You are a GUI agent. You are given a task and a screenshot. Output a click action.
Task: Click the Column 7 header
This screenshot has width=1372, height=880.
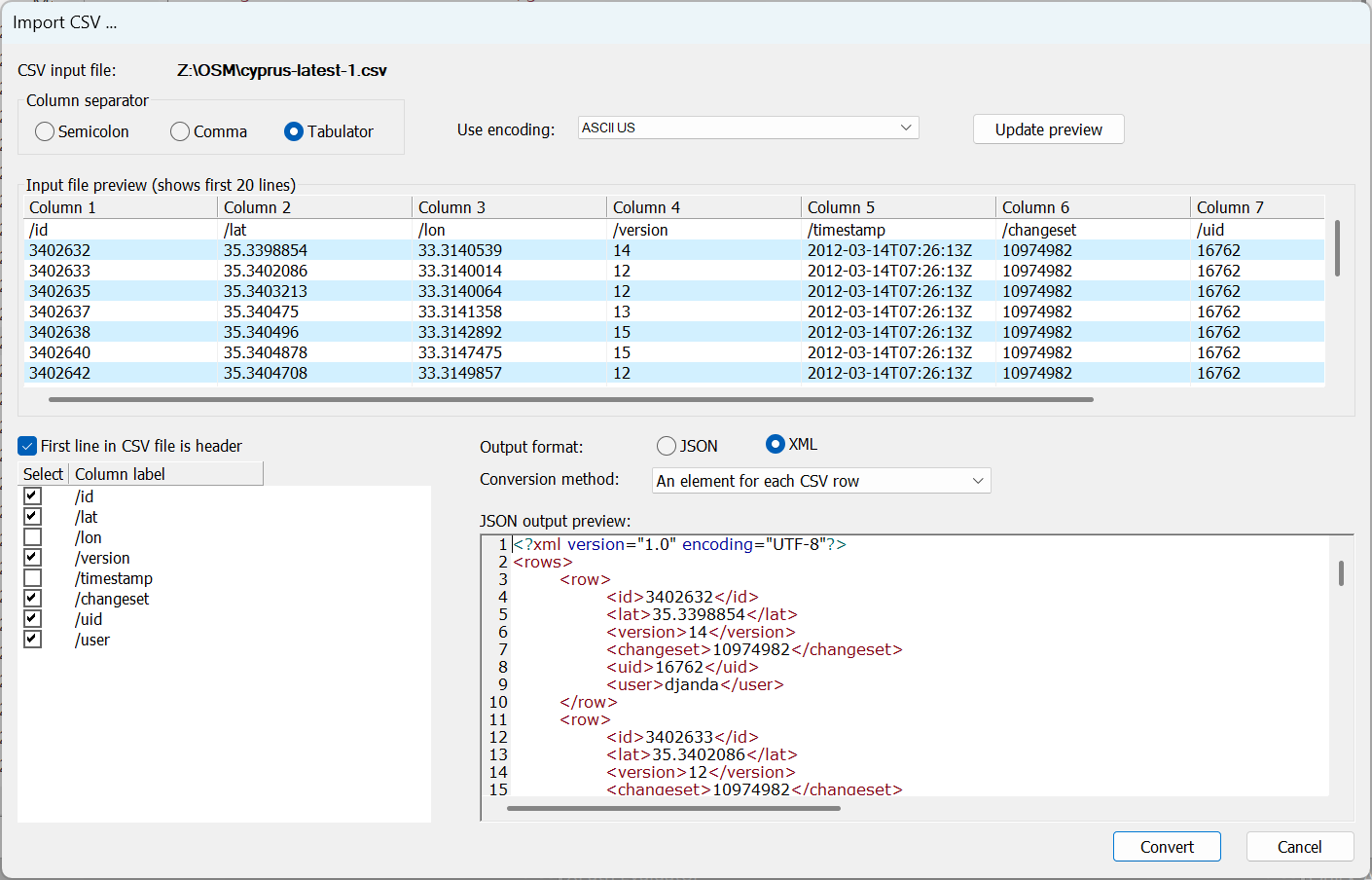1258,207
